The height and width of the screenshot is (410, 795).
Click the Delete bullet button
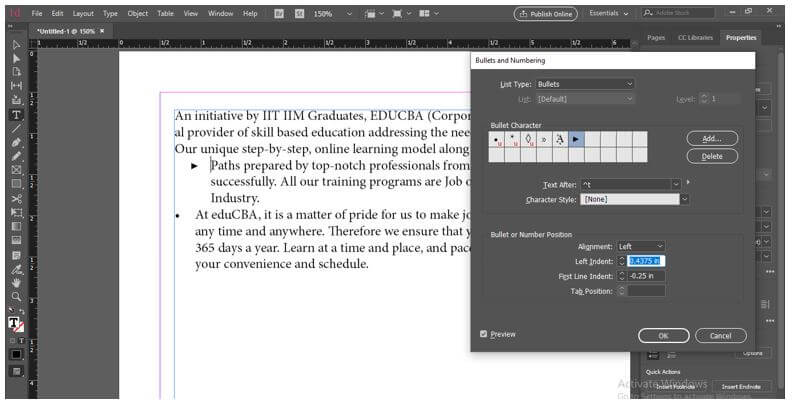point(712,156)
